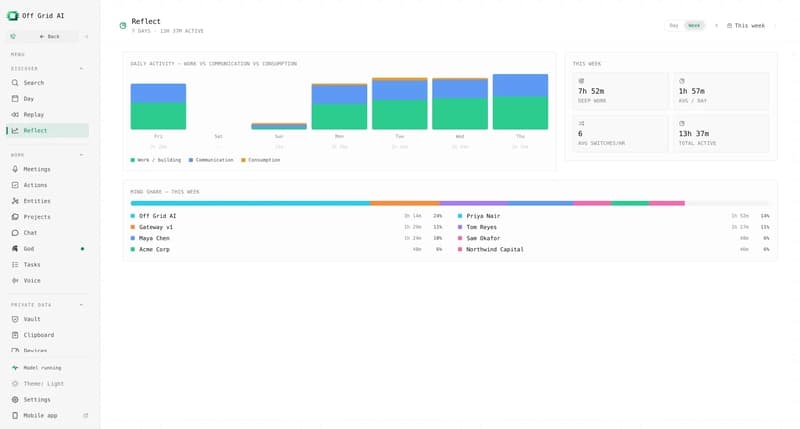Image resolution: width=800 pixels, height=429 pixels.
Task: Open Meetings microphone icon
Action: pos(15,169)
